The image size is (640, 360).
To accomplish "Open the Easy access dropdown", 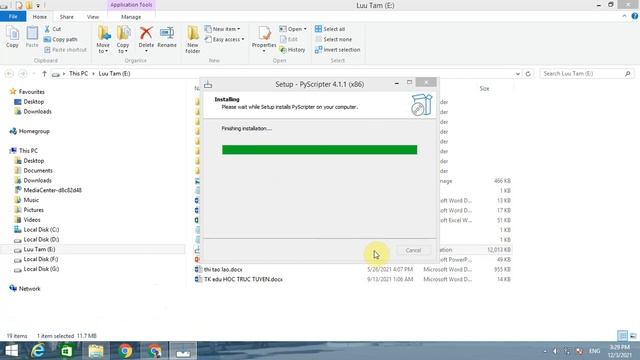I will (x=224, y=39).
